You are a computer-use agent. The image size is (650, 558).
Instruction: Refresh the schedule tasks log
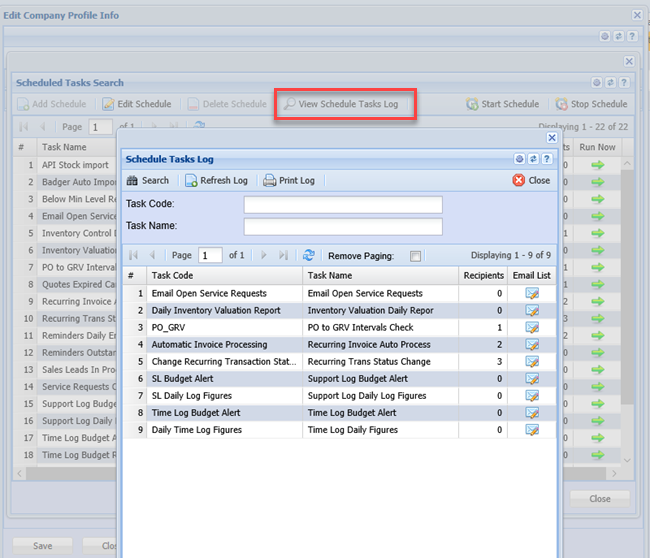tap(216, 181)
